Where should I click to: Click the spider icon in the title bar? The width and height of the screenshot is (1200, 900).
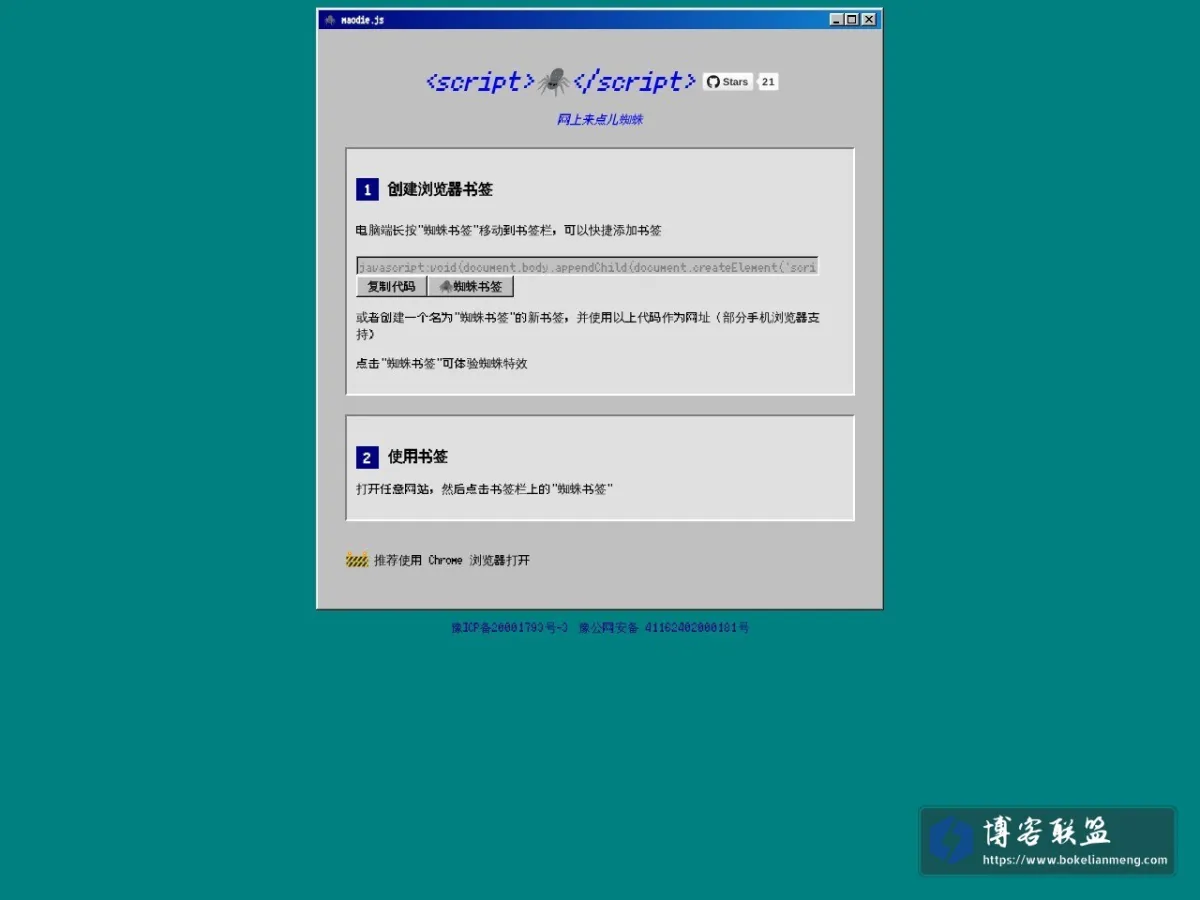click(x=330, y=20)
